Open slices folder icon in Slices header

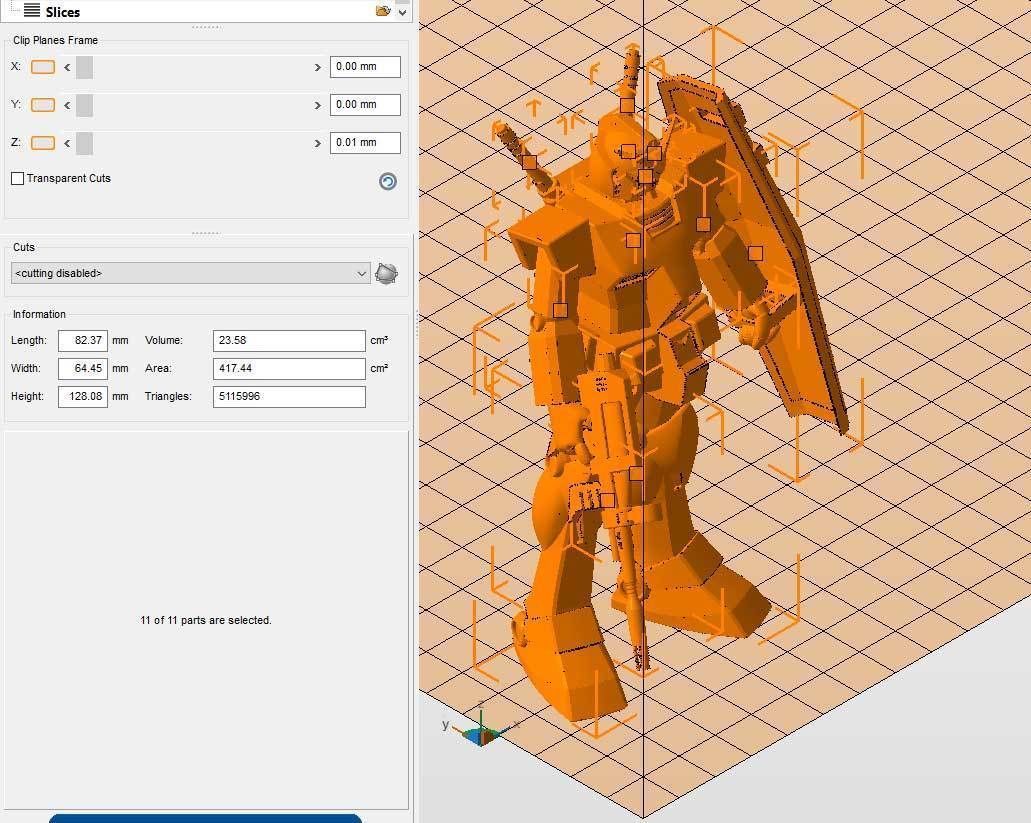383,11
